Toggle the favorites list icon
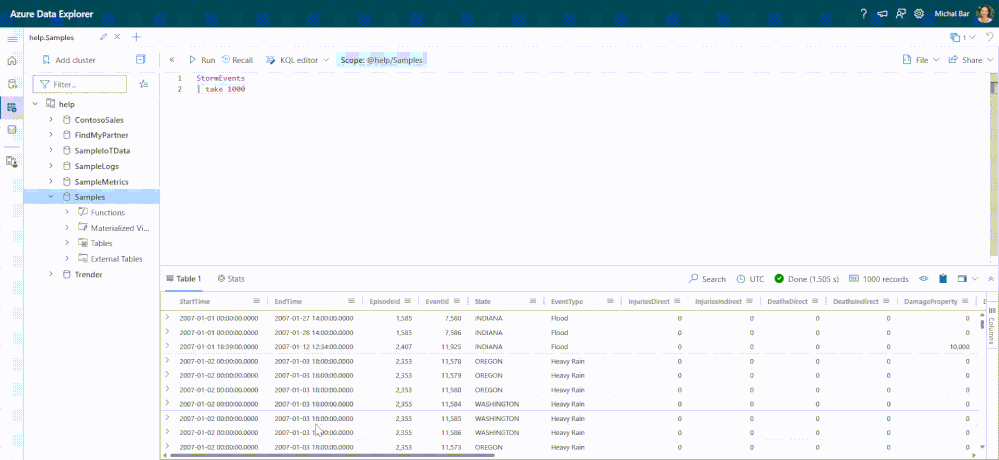This screenshot has height=460, width=999. [x=144, y=84]
